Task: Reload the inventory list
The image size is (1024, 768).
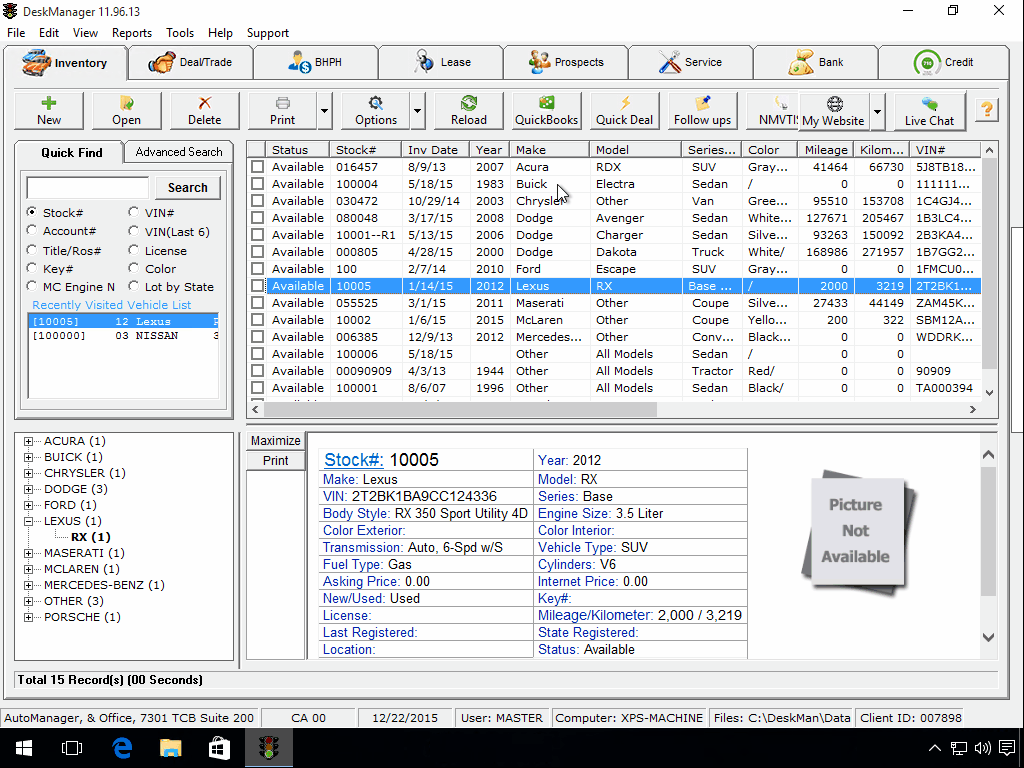Action: [x=468, y=111]
